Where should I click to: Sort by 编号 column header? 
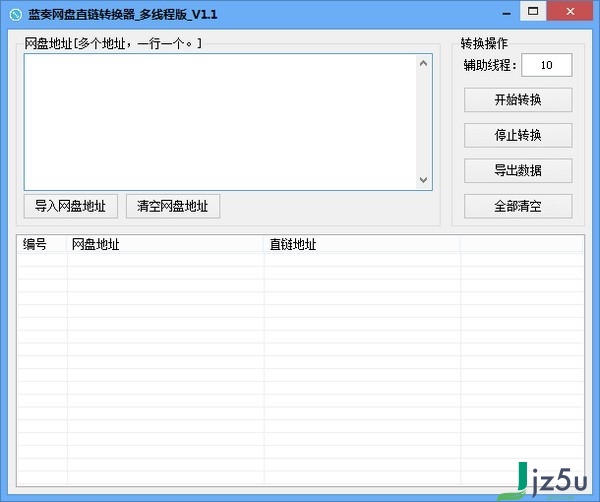42,244
